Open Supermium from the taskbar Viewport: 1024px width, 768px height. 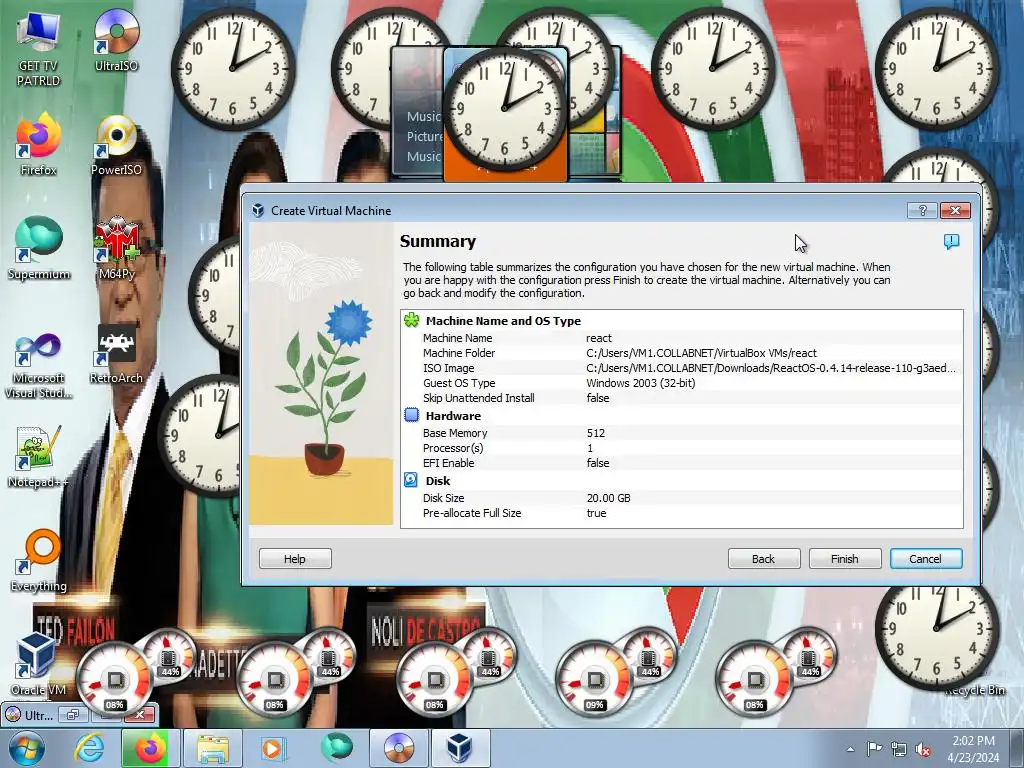tap(336, 748)
